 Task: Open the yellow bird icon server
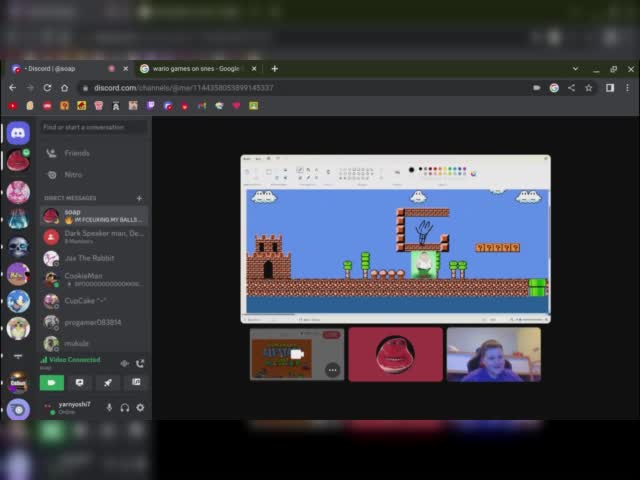click(x=18, y=328)
